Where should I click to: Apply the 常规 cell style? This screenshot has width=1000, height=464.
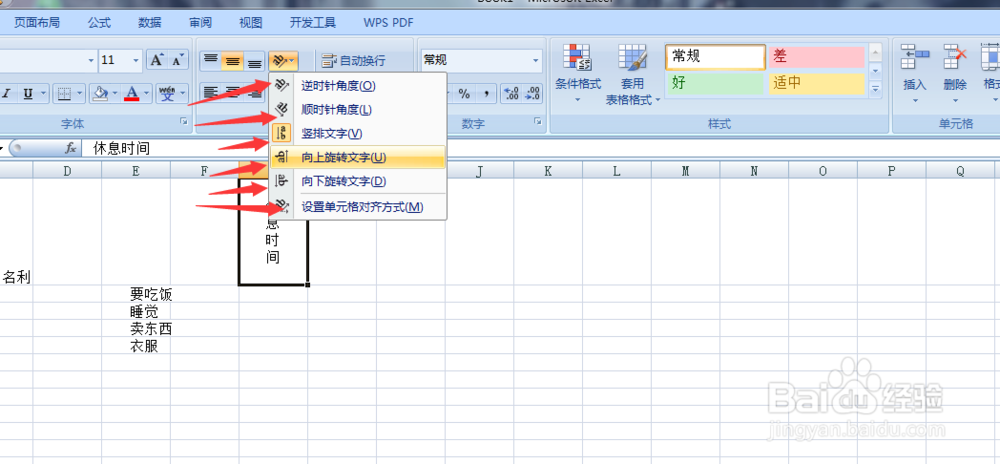(x=715, y=57)
